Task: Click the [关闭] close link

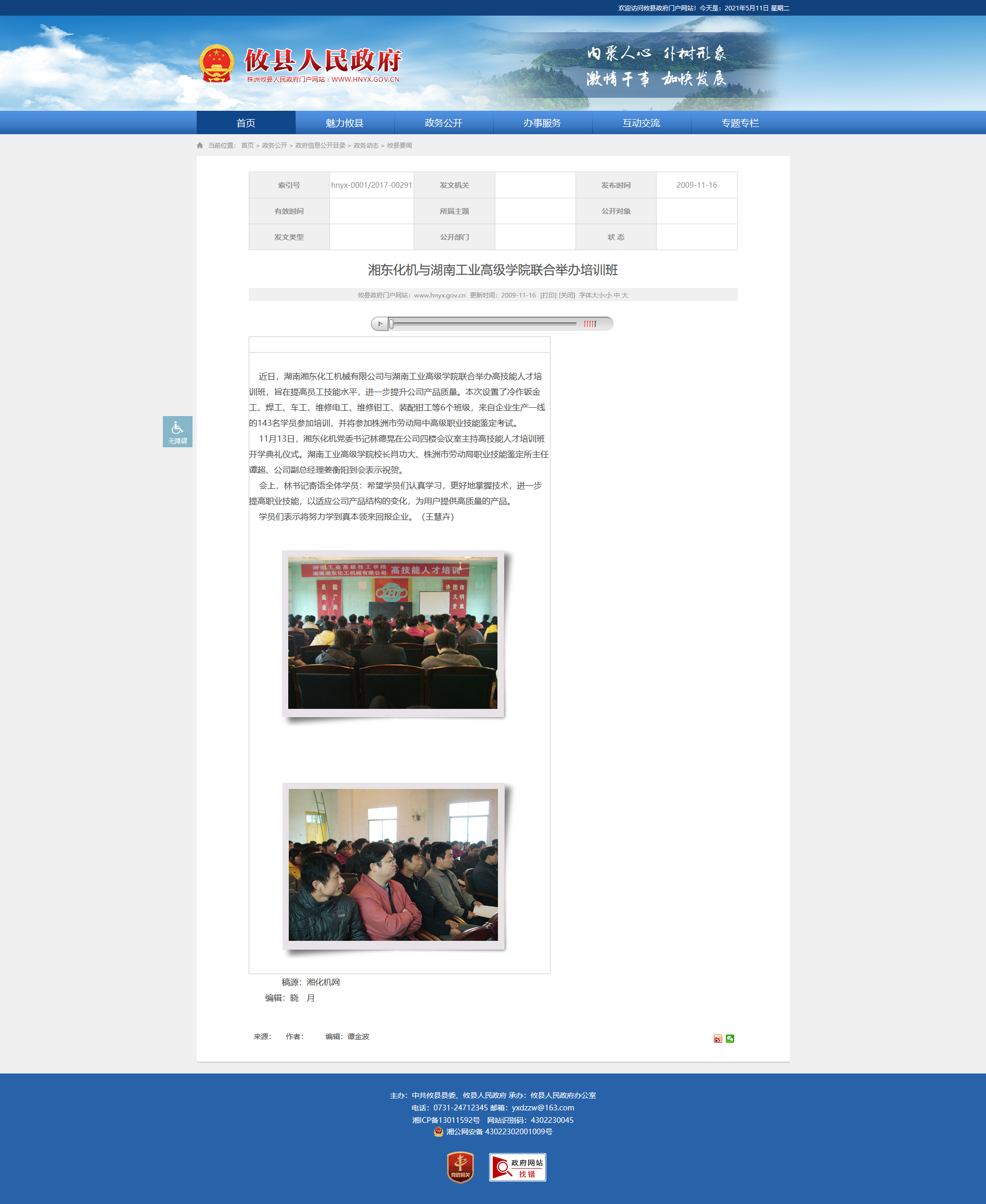Action: (567, 295)
